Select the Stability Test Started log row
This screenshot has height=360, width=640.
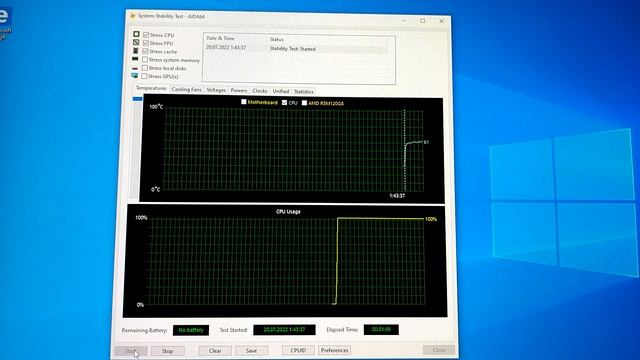296,48
